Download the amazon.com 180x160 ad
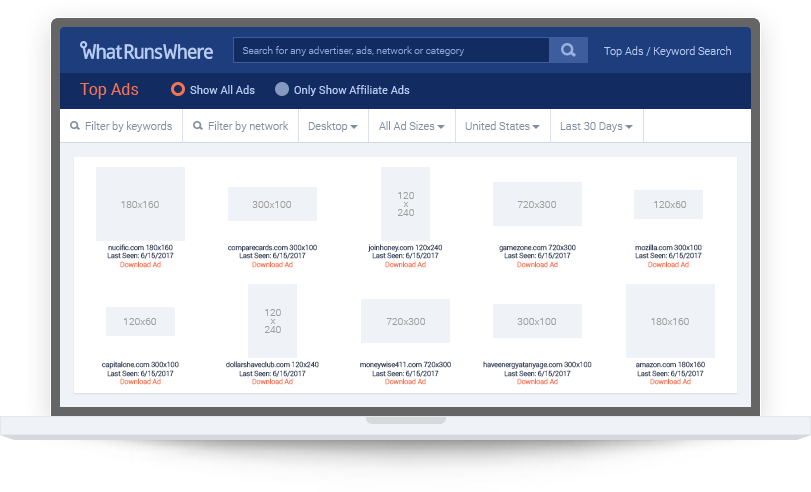Screen dimensions: 811x492 pos(669,381)
